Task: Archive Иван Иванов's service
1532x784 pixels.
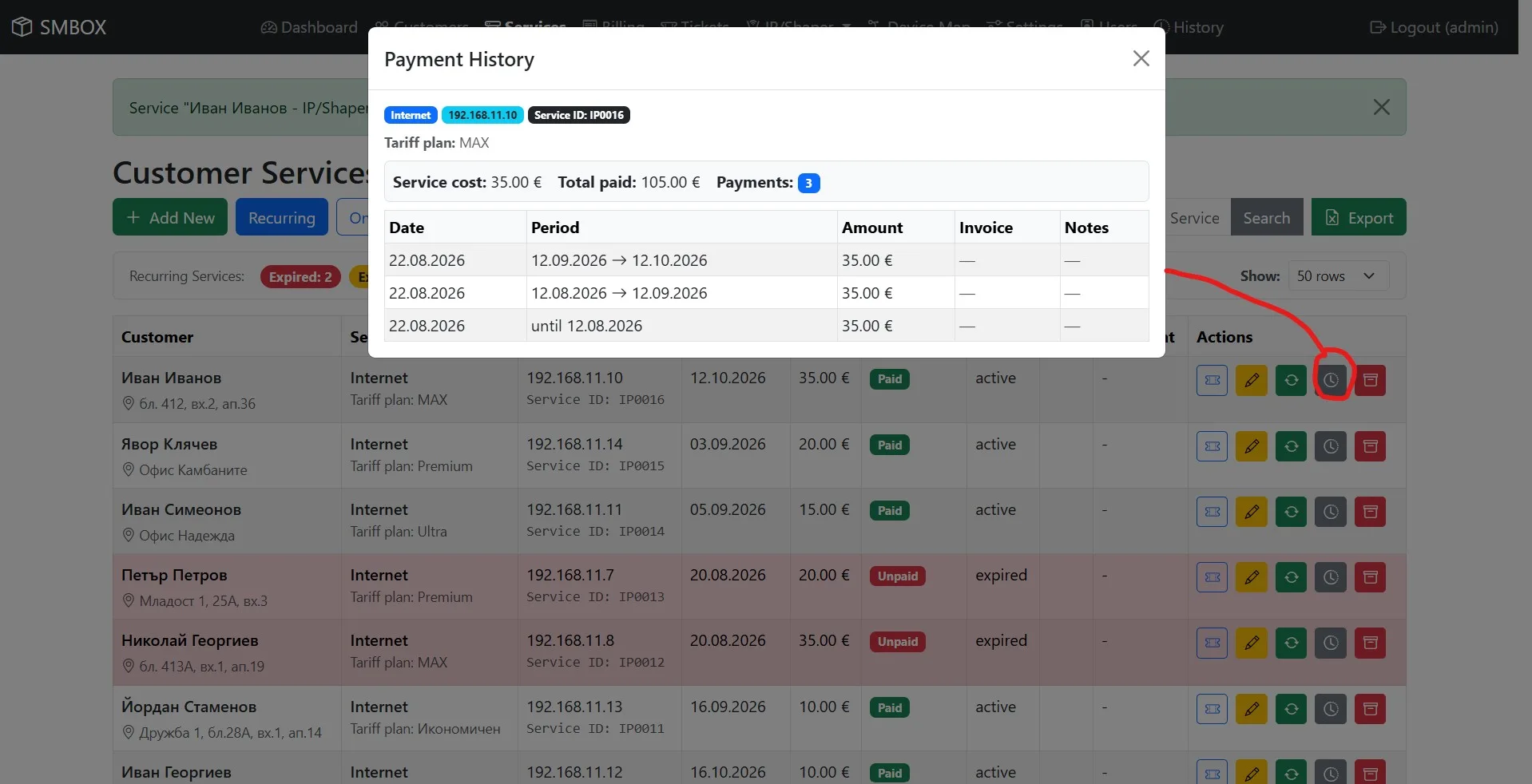Action: [x=1370, y=380]
